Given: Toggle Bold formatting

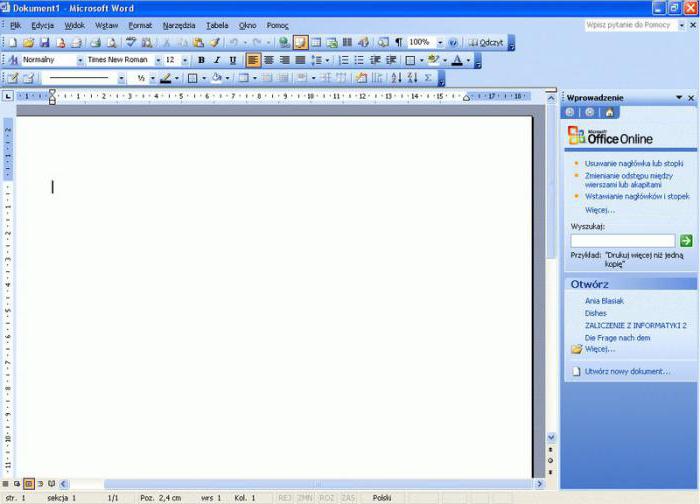Looking at the screenshot, I should (x=201, y=60).
